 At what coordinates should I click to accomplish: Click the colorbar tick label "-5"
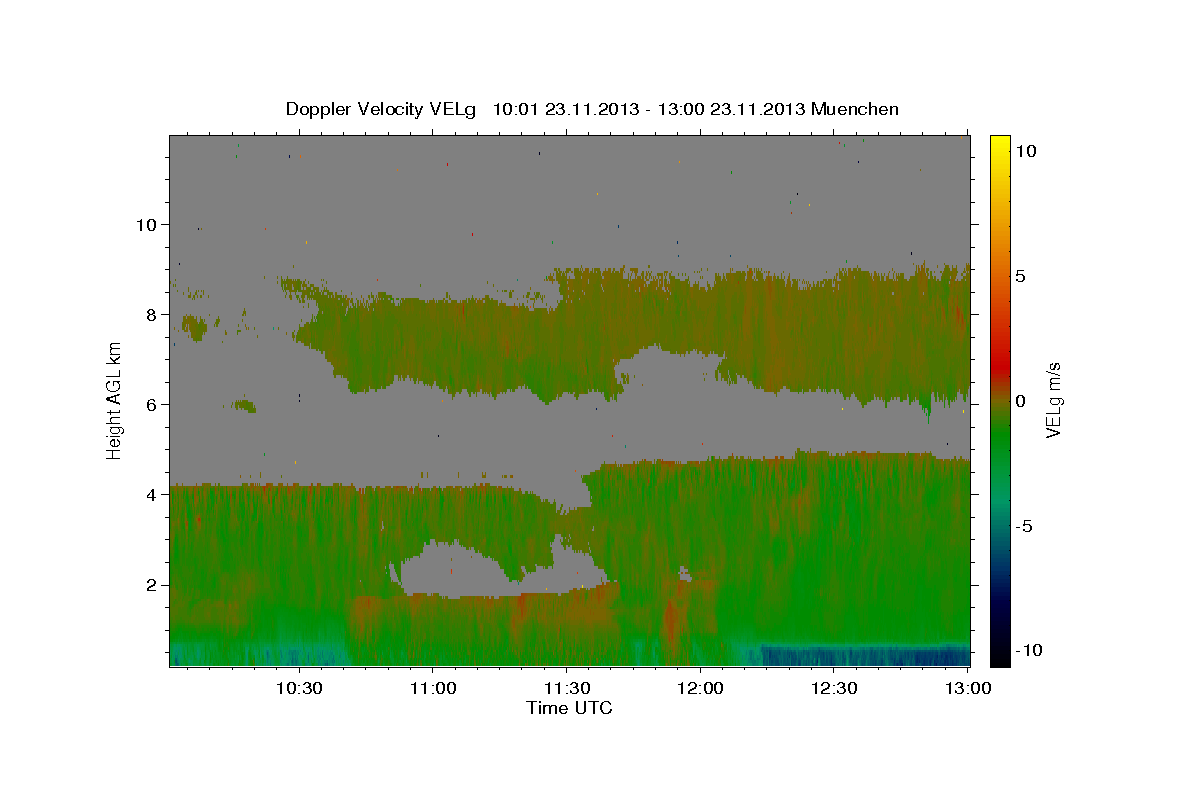tap(1025, 526)
